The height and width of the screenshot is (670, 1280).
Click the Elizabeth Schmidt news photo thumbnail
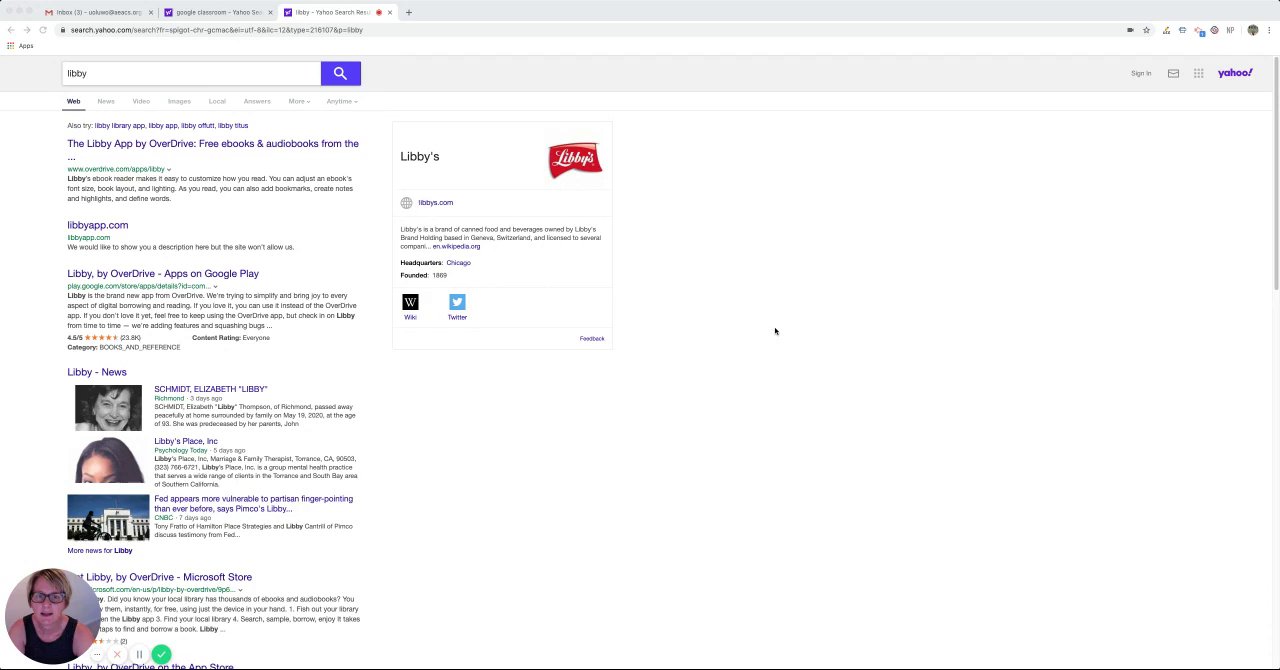[108, 407]
